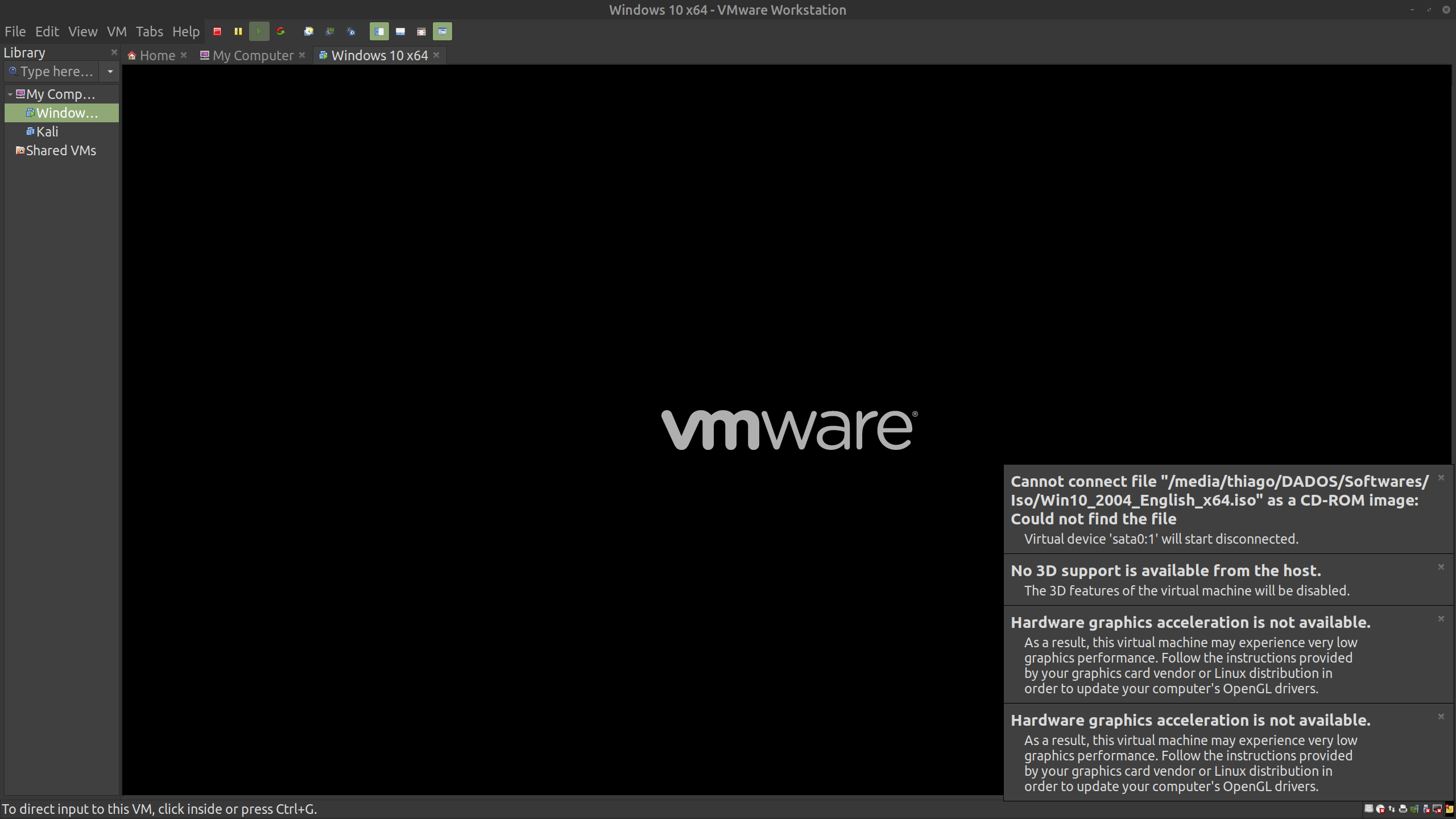Click 'The 3D features' message text
The image size is (1456, 819).
tap(1187, 590)
